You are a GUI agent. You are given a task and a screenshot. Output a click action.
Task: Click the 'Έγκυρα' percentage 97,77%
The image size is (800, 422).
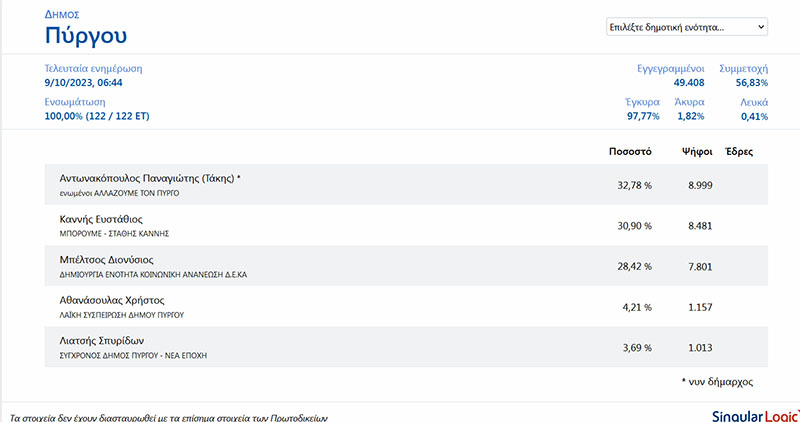(644, 116)
